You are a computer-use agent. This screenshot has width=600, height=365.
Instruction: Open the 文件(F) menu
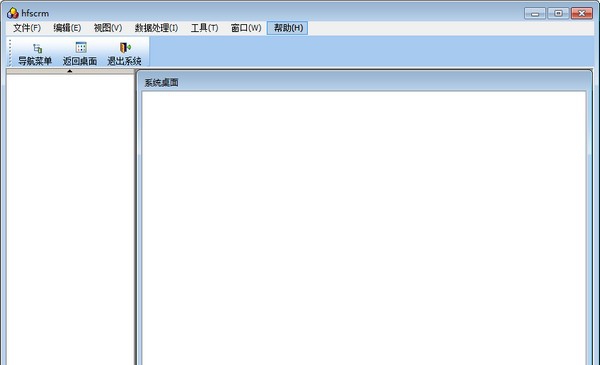(x=27, y=28)
